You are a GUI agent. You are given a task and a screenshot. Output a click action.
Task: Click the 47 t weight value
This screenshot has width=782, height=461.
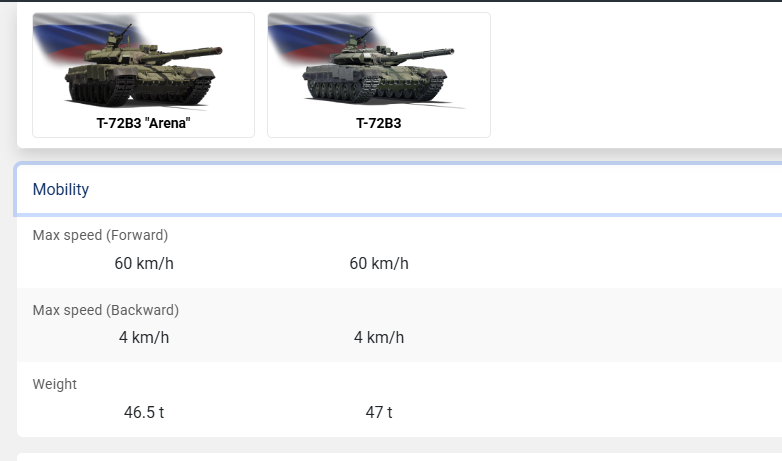point(379,413)
